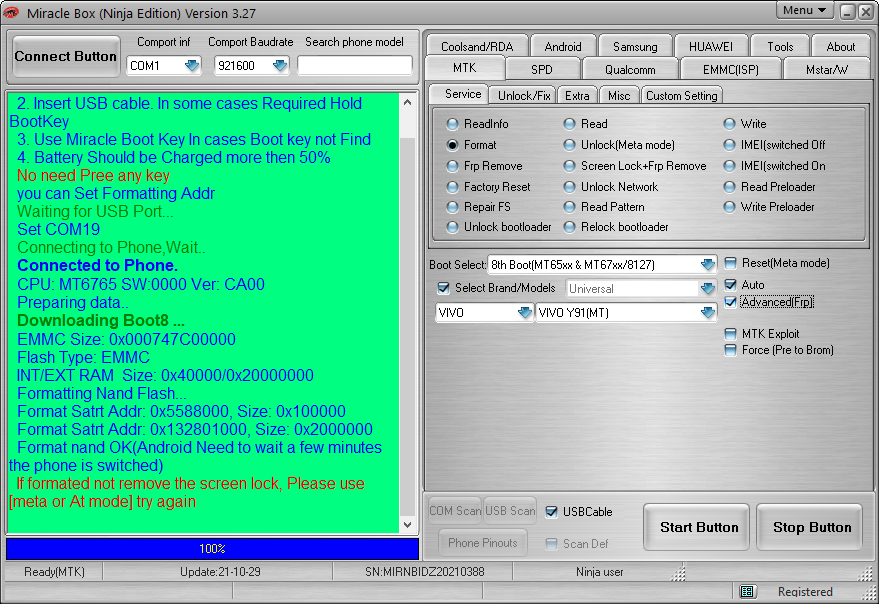Choose the Unlock Network option
879x604 pixels.
pos(570,187)
